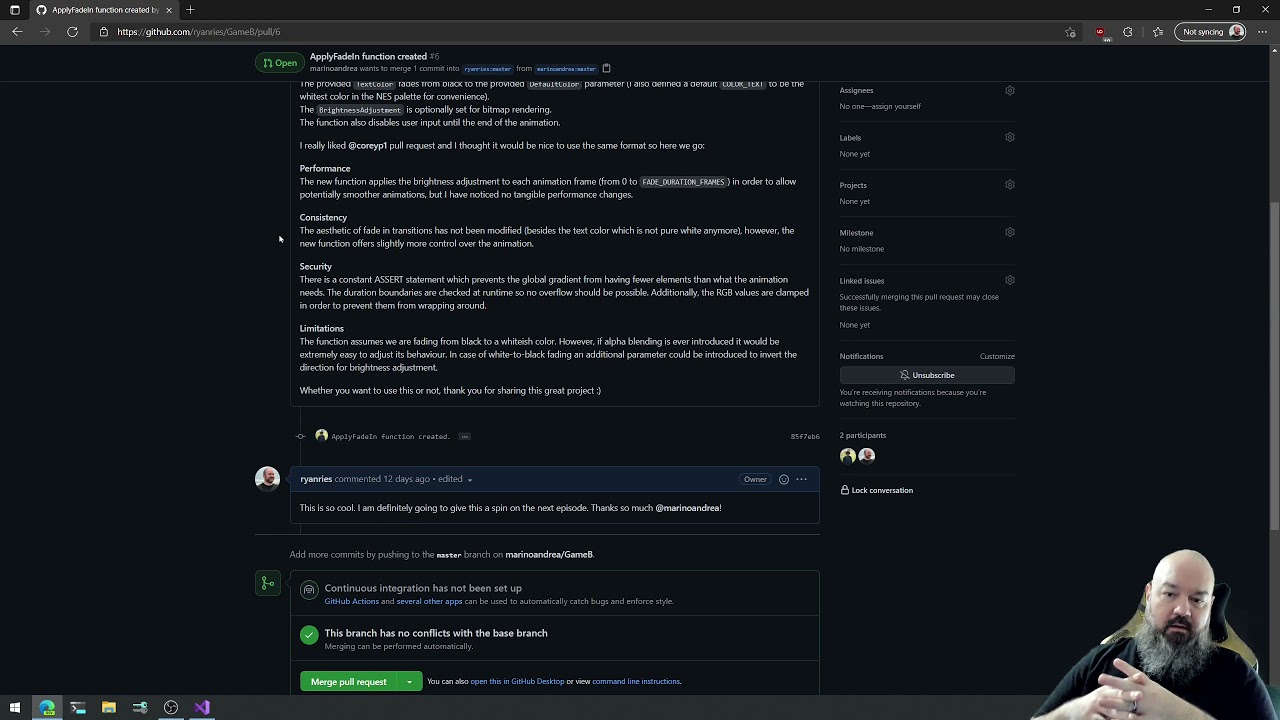This screenshot has width=1280, height=720.
Task: Click the browser address bar URL
Action: coord(198,32)
